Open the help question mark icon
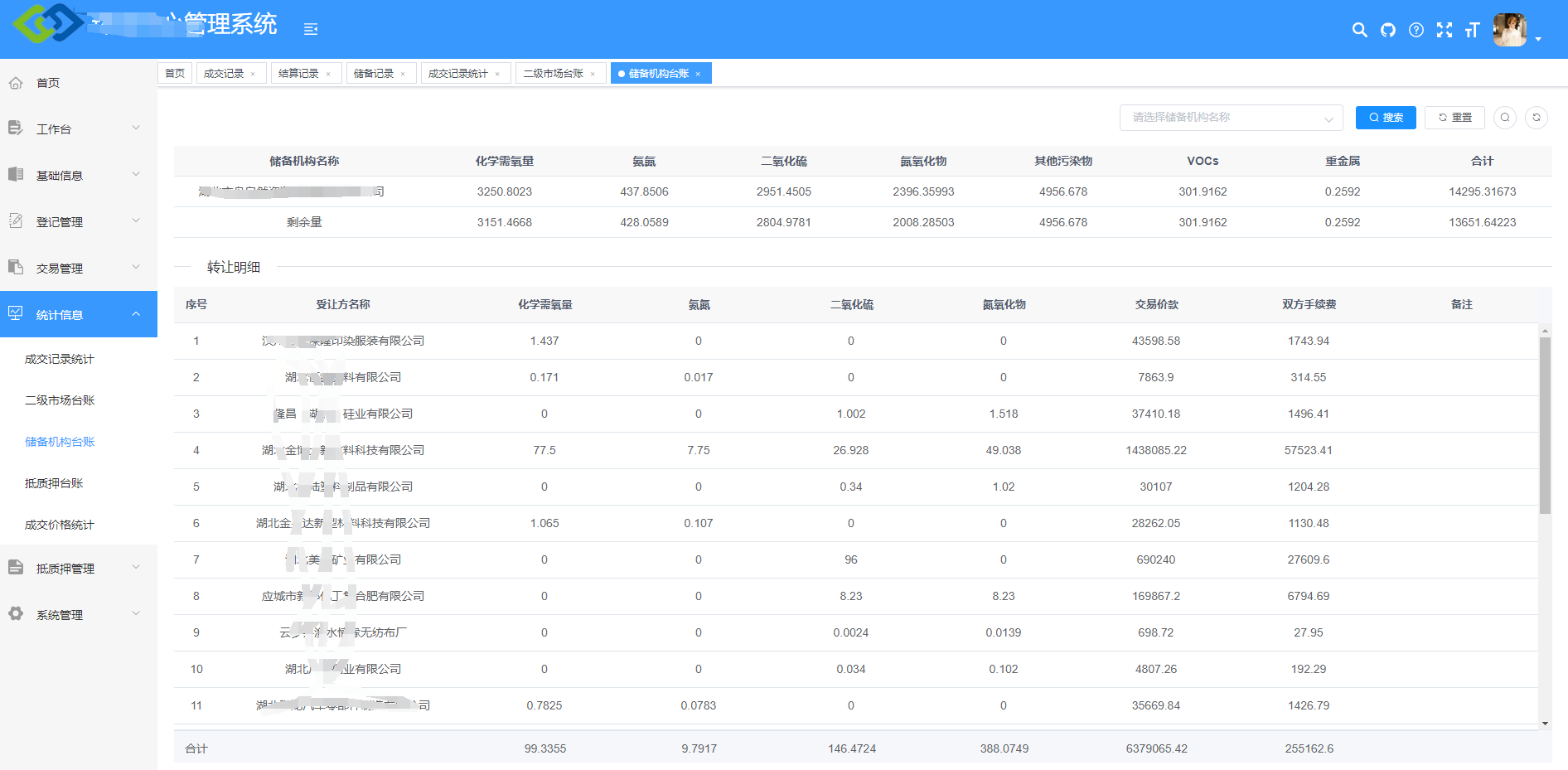Screen dimensions: 1568x770 (x=1416, y=30)
